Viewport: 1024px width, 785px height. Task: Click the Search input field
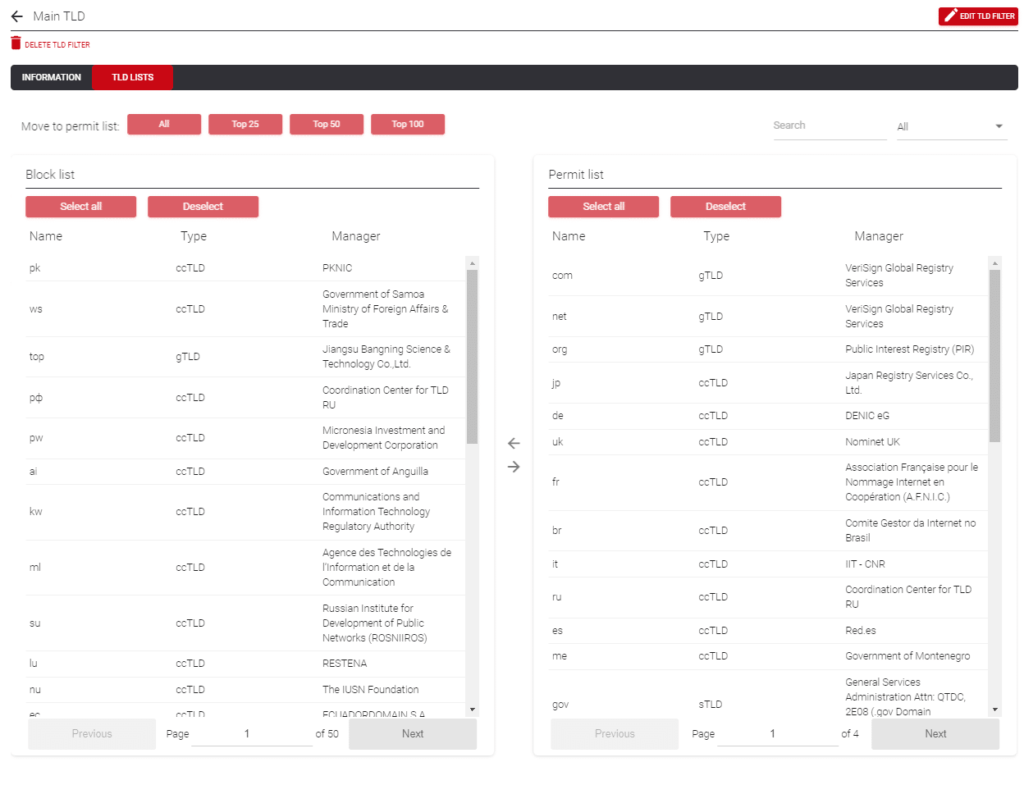830,124
